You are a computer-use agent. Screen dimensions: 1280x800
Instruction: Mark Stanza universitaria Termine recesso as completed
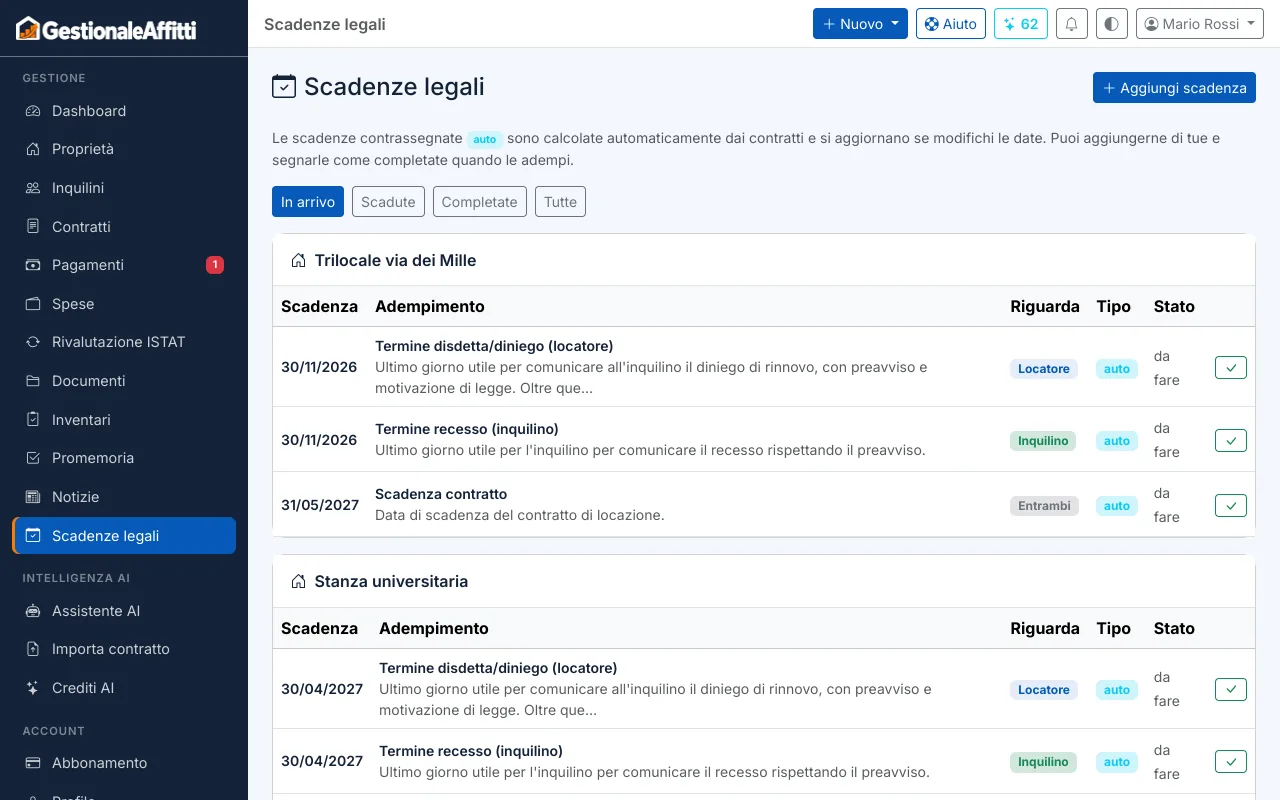(x=1231, y=761)
